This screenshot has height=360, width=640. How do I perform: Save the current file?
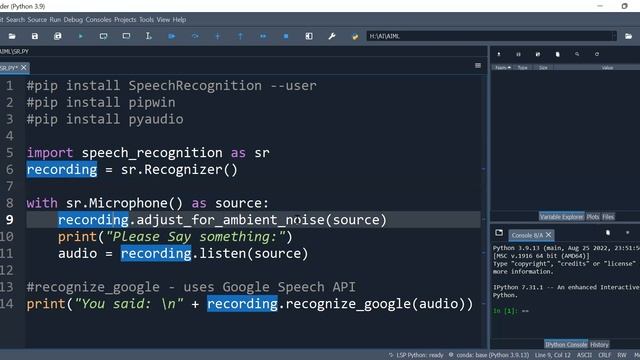click(x=35, y=36)
